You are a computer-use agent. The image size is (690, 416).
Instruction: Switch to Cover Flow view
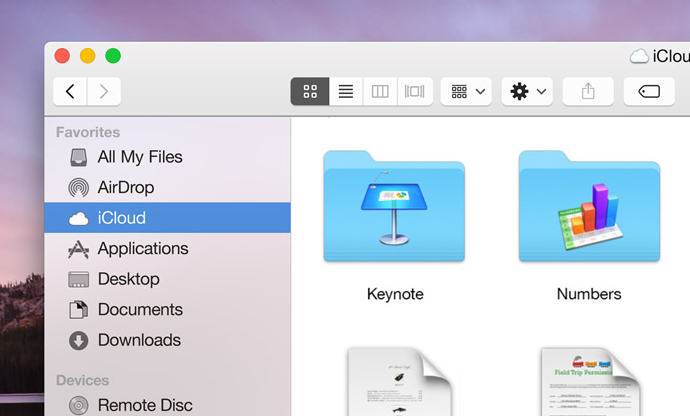click(x=415, y=92)
